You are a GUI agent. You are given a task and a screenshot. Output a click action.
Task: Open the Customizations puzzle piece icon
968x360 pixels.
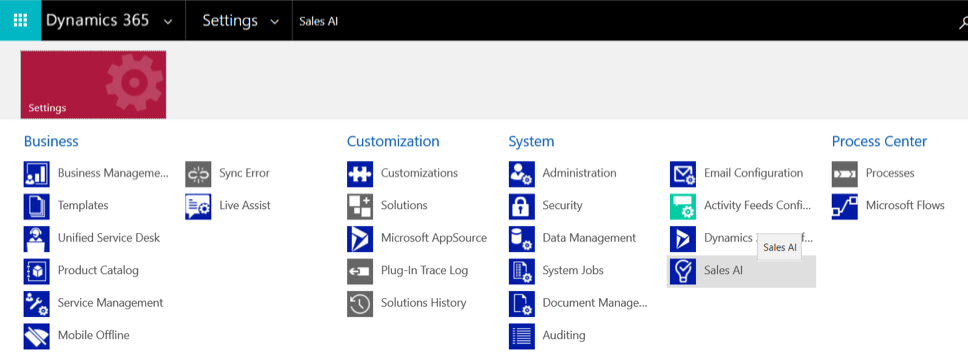pos(360,174)
